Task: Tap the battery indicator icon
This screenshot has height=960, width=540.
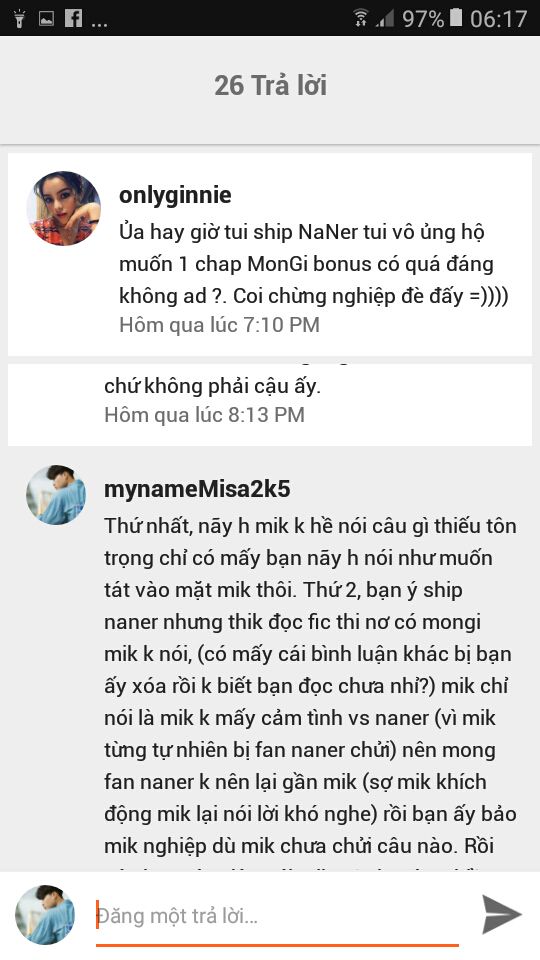Action: [456, 18]
